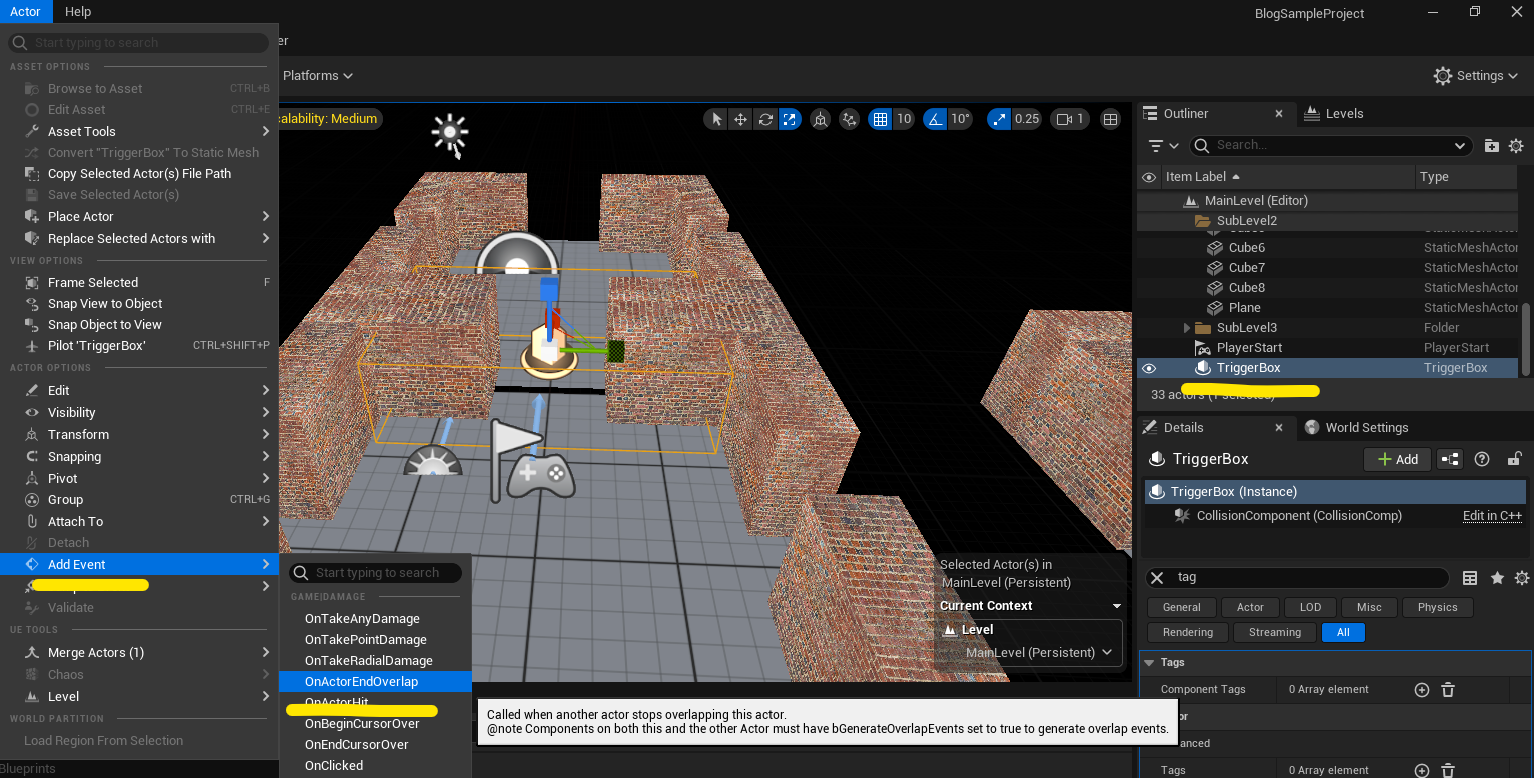Open the Platforms dropdown

(x=318, y=76)
